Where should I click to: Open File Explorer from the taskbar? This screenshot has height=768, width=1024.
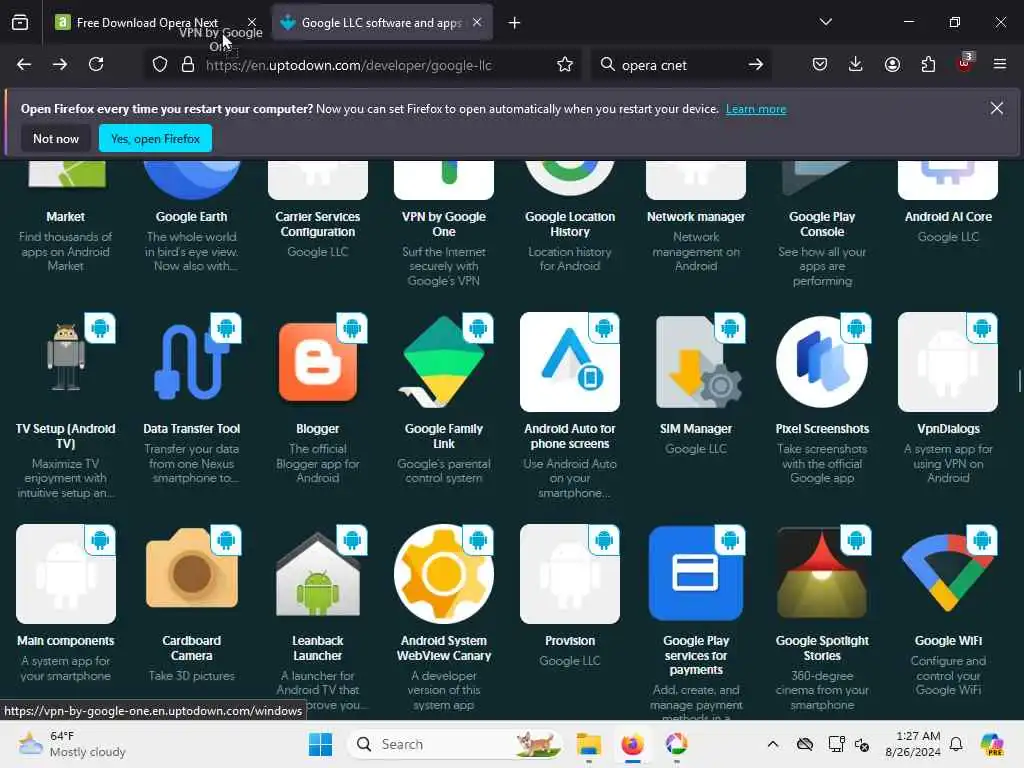[x=588, y=744]
